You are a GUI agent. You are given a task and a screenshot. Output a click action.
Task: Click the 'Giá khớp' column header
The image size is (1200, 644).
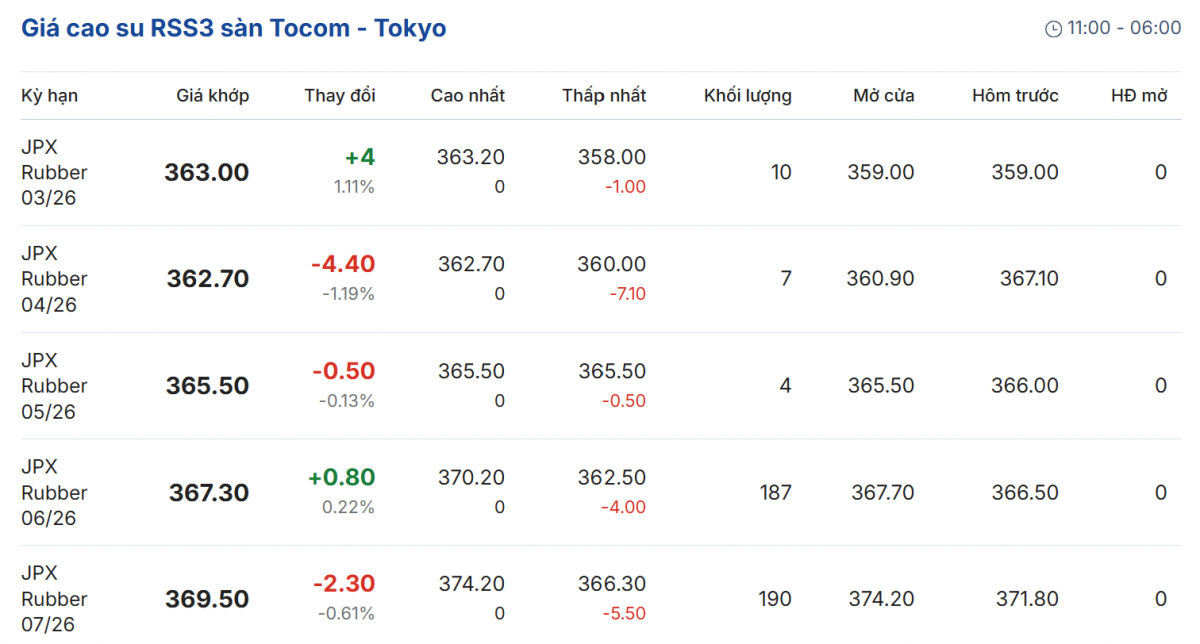click(213, 96)
